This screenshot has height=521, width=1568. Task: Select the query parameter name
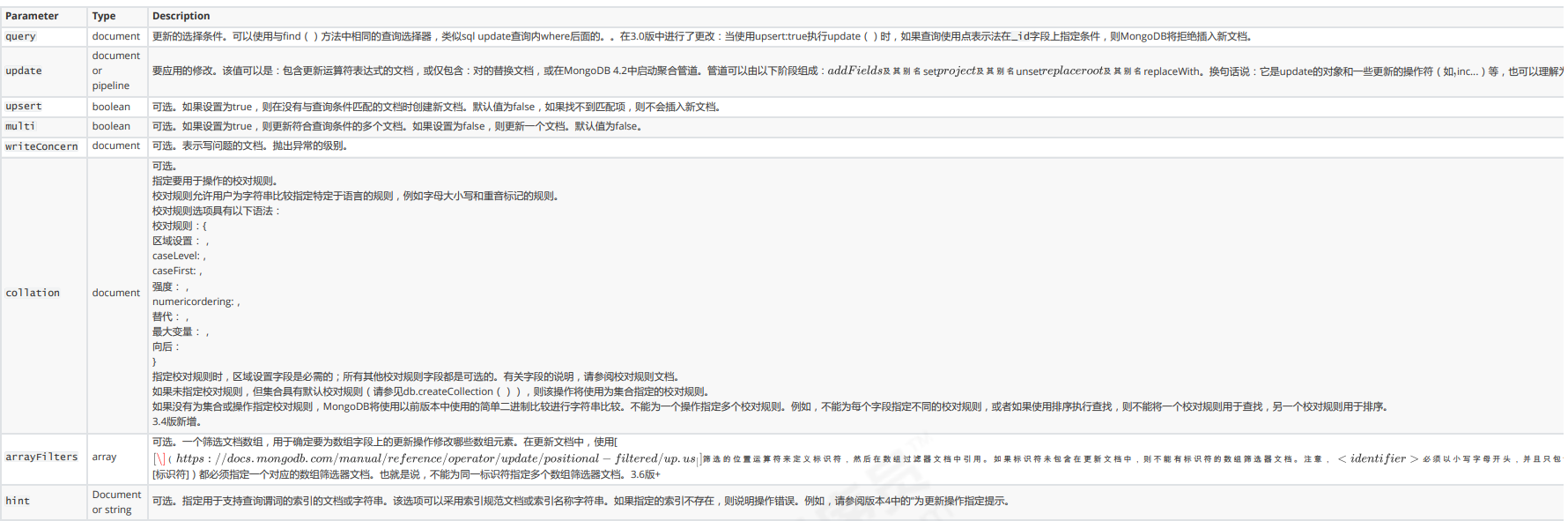click(20, 36)
